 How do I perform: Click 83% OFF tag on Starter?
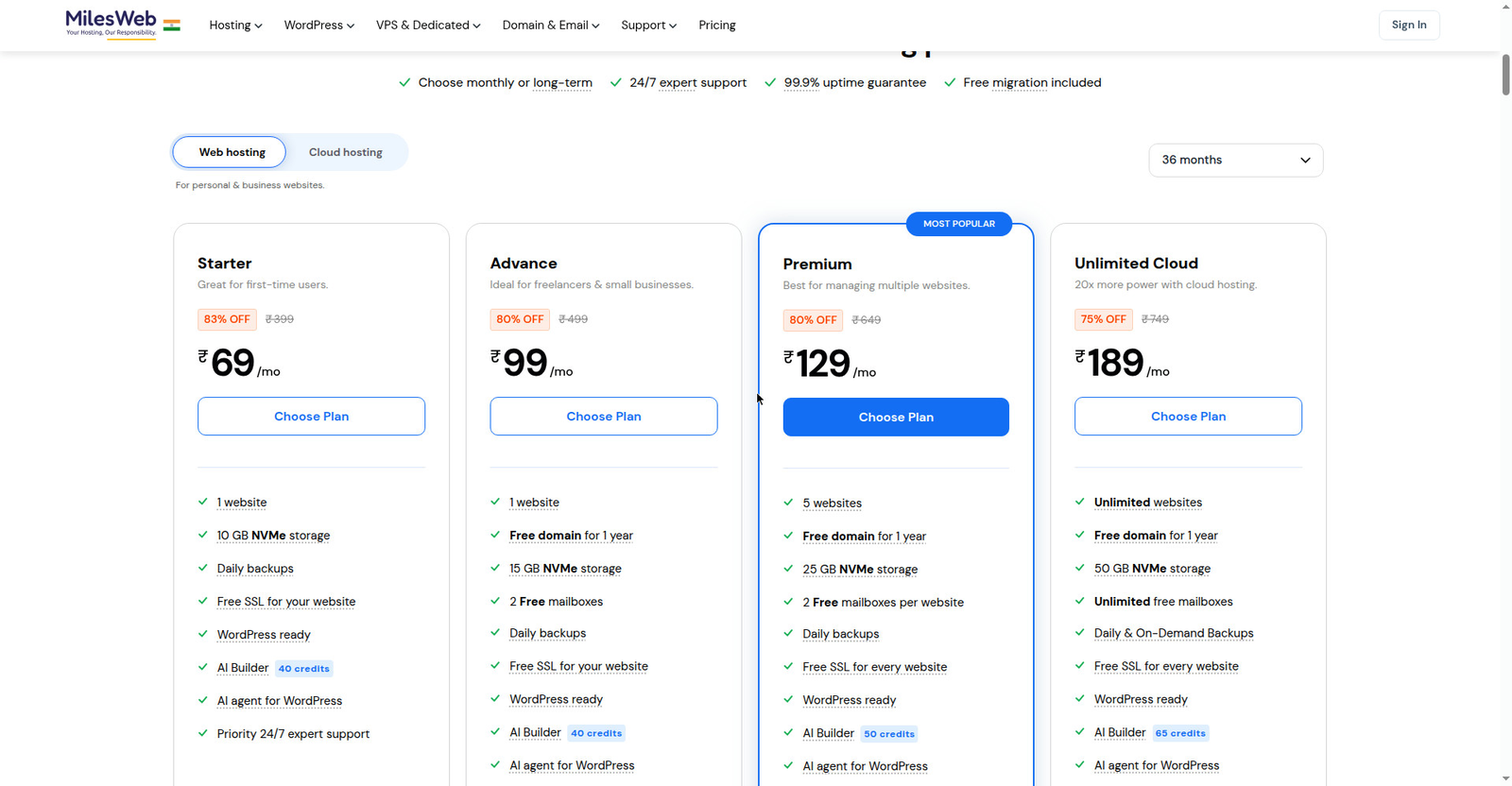pyautogui.click(x=227, y=319)
